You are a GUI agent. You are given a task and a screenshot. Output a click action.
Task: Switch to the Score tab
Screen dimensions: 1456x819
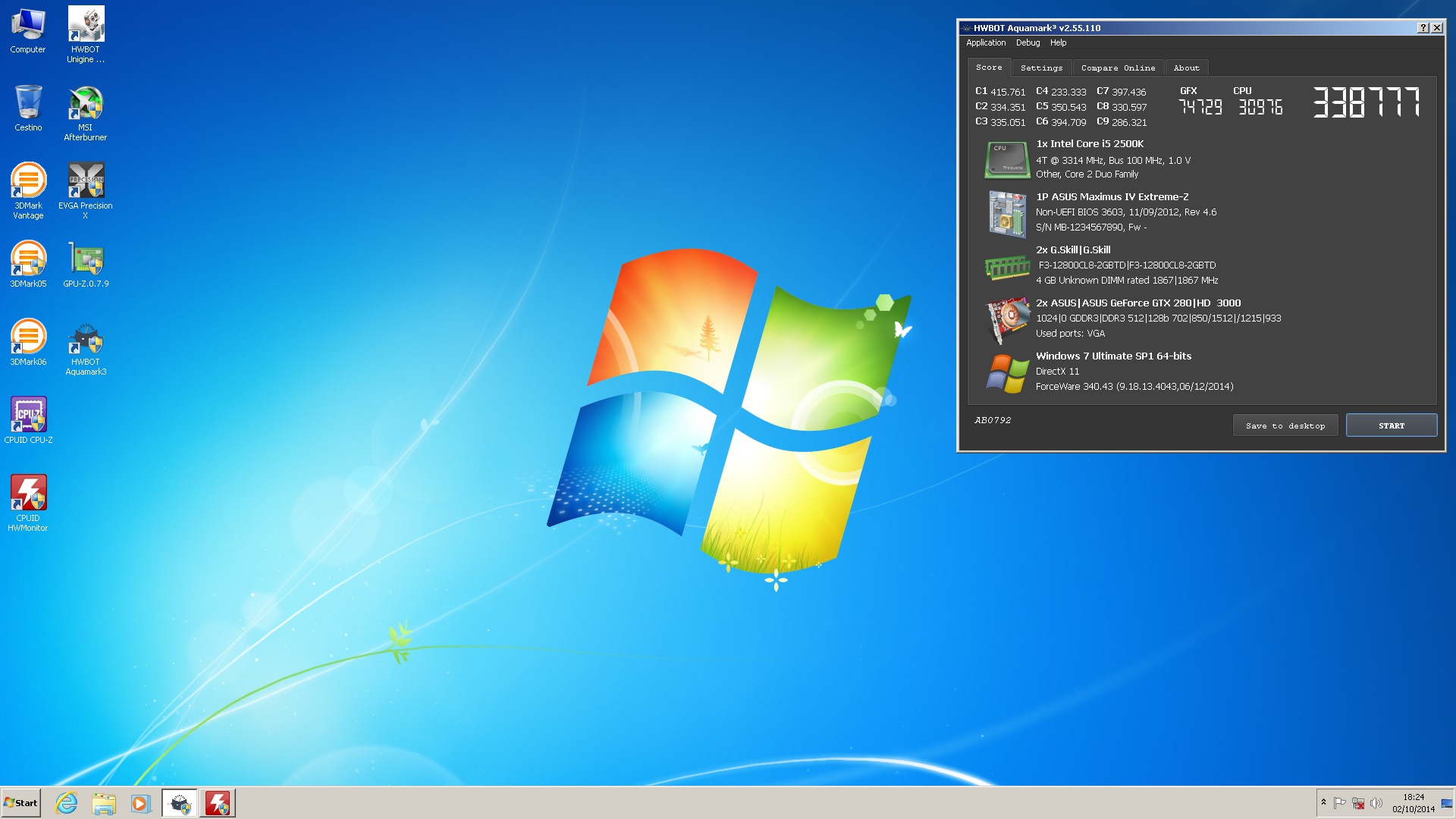[x=989, y=67]
